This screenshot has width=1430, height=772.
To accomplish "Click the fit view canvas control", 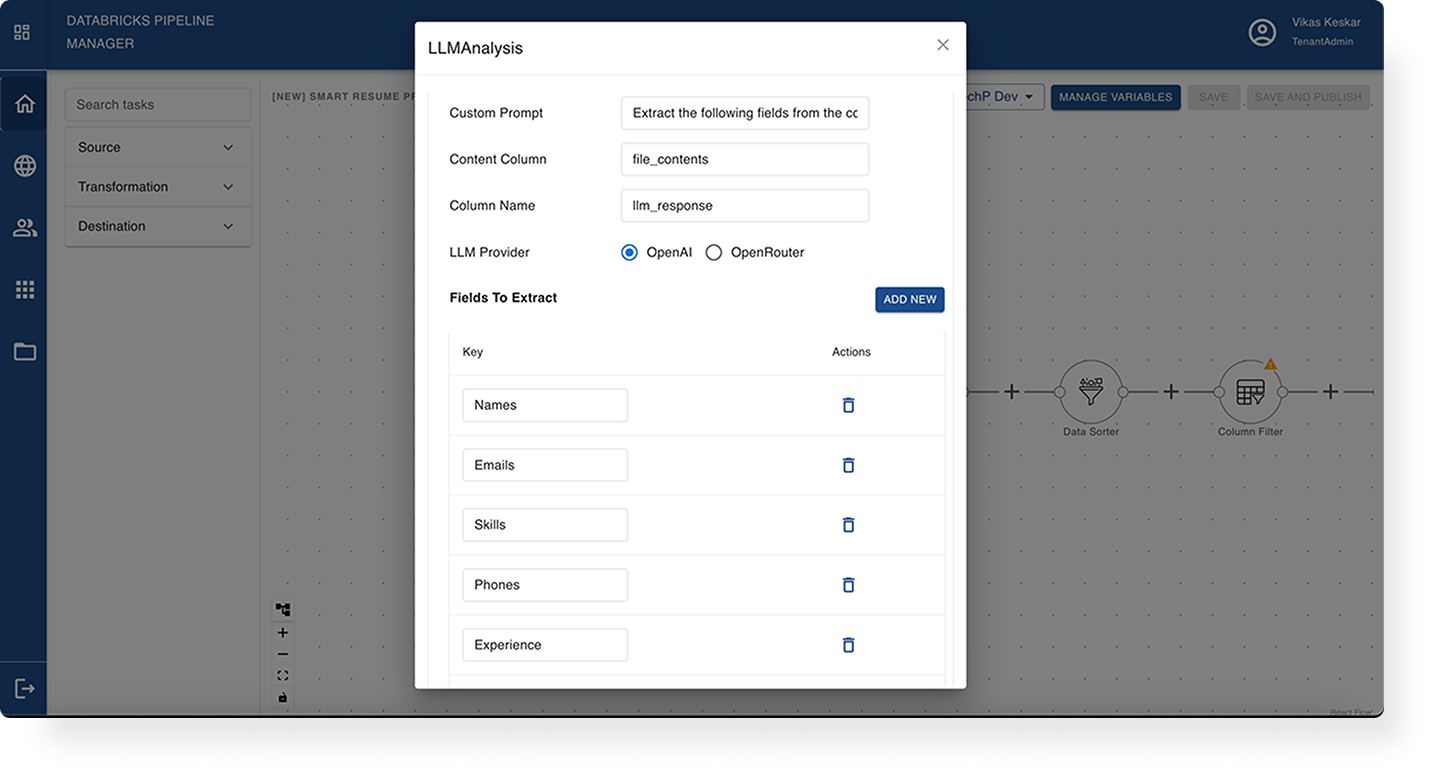I will [283, 676].
